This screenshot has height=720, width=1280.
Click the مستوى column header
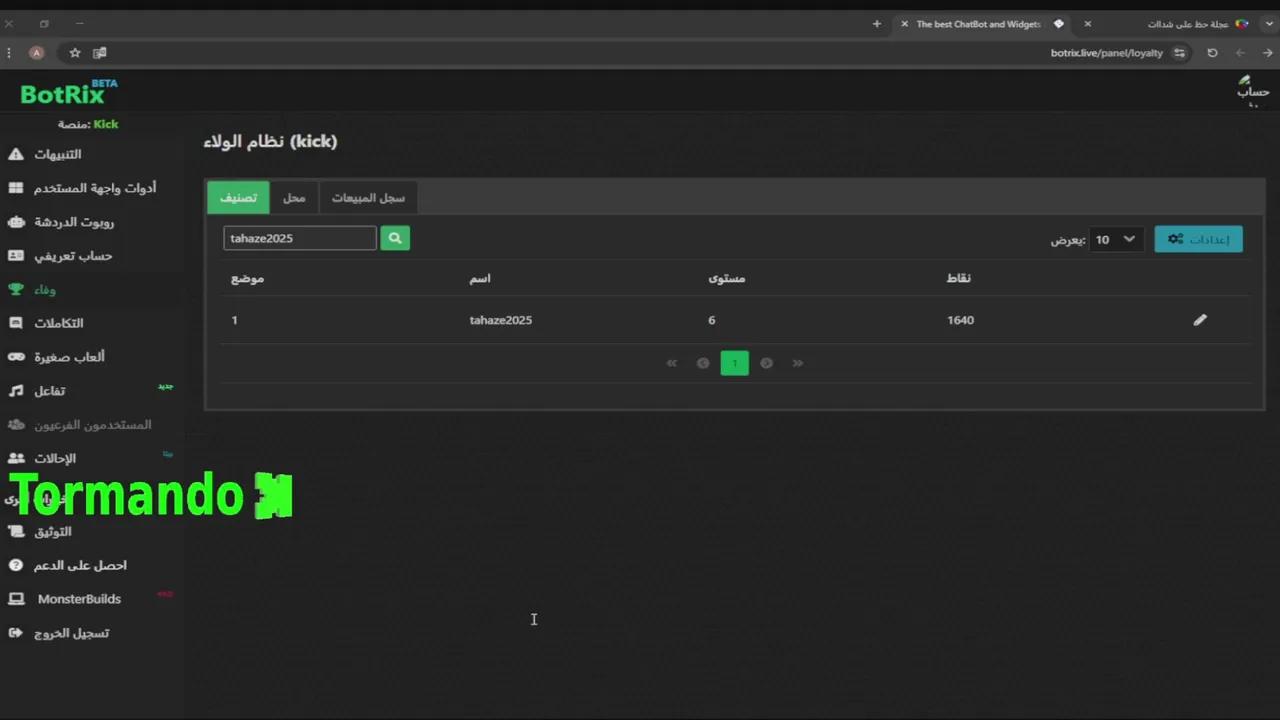coord(727,278)
